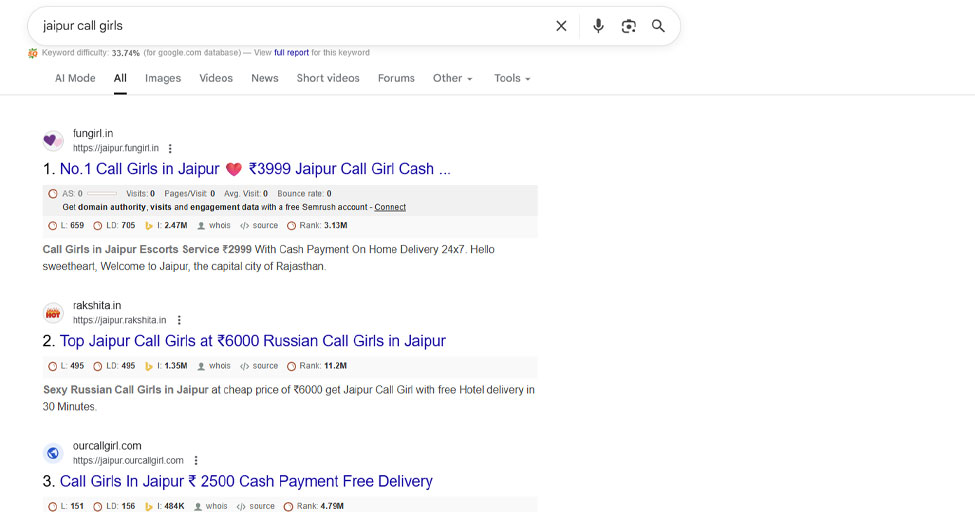Click whois link in ourcallgirl.com row
The height and width of the screenshot is (512, 975).
216,506
